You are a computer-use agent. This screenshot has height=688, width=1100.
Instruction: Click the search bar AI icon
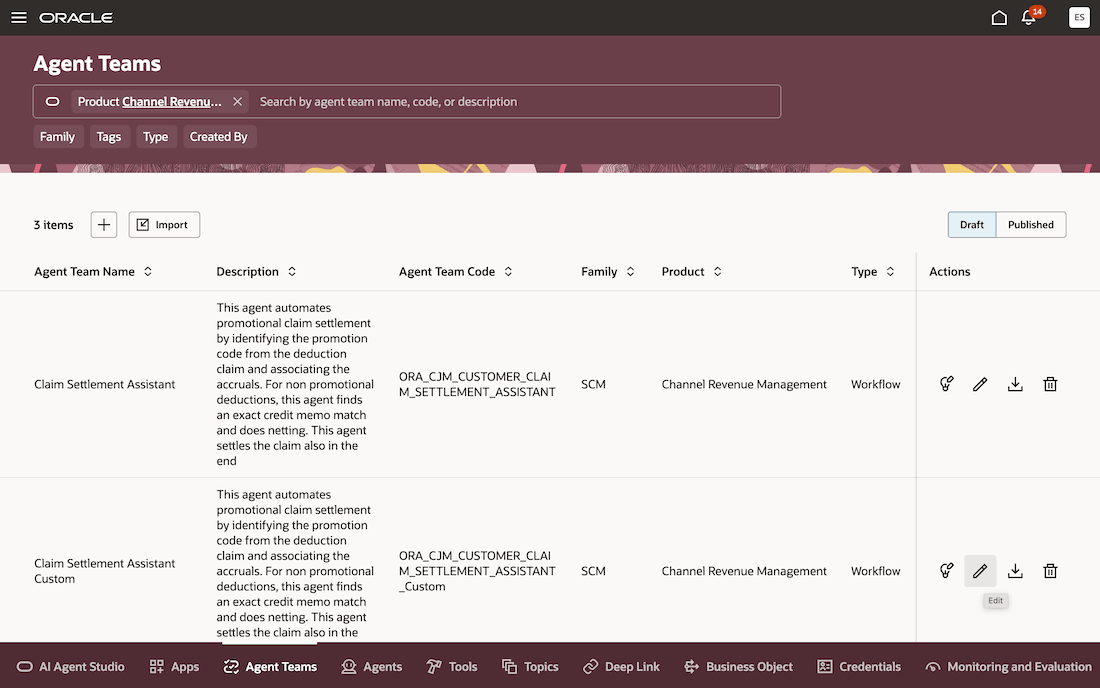(x=53, y=102)
